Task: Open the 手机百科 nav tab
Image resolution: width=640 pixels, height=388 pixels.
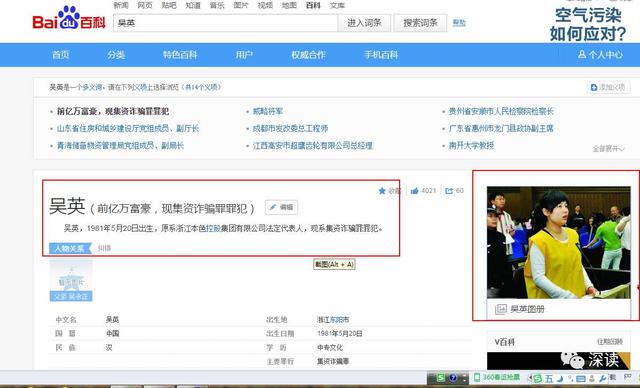Action: (381, 55)
